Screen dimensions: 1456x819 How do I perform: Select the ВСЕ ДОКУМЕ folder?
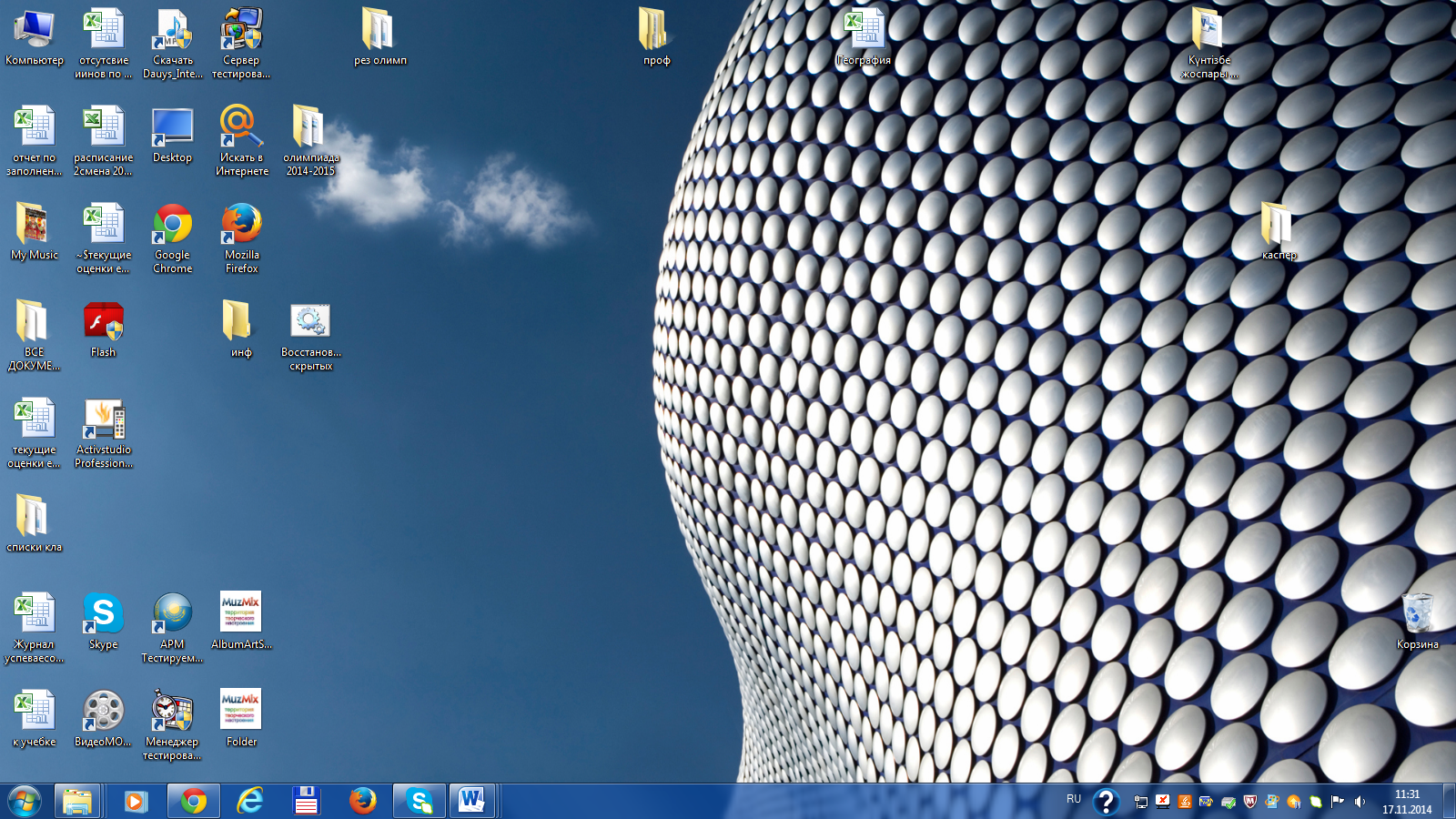click(x=35, y=336)
